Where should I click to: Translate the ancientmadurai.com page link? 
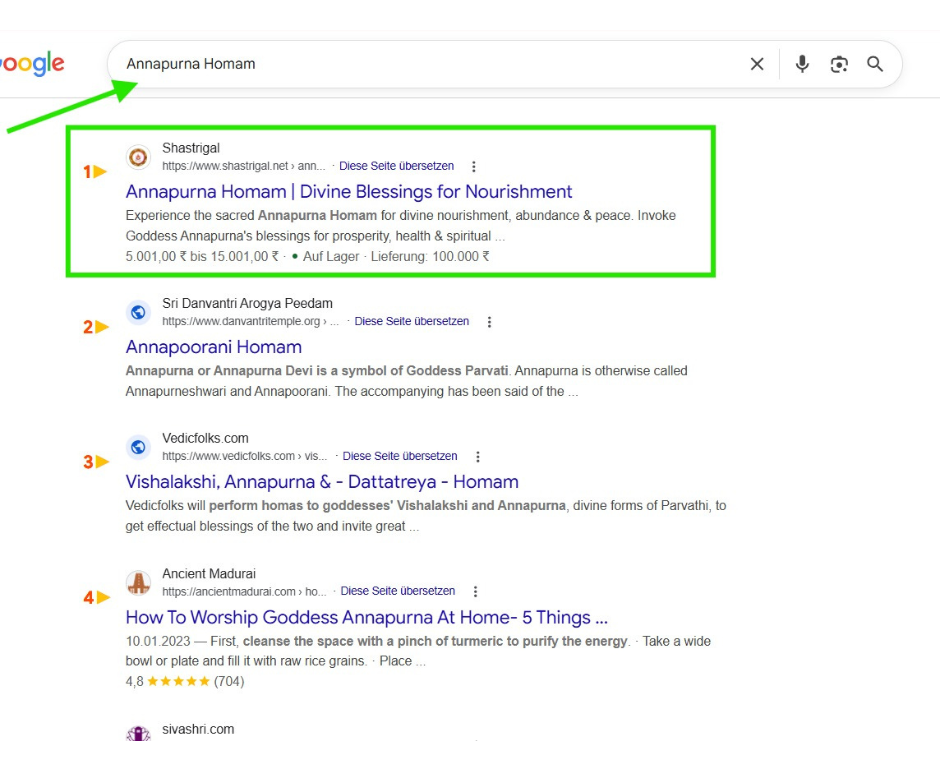pyautogui.click(x=397, y=591)
